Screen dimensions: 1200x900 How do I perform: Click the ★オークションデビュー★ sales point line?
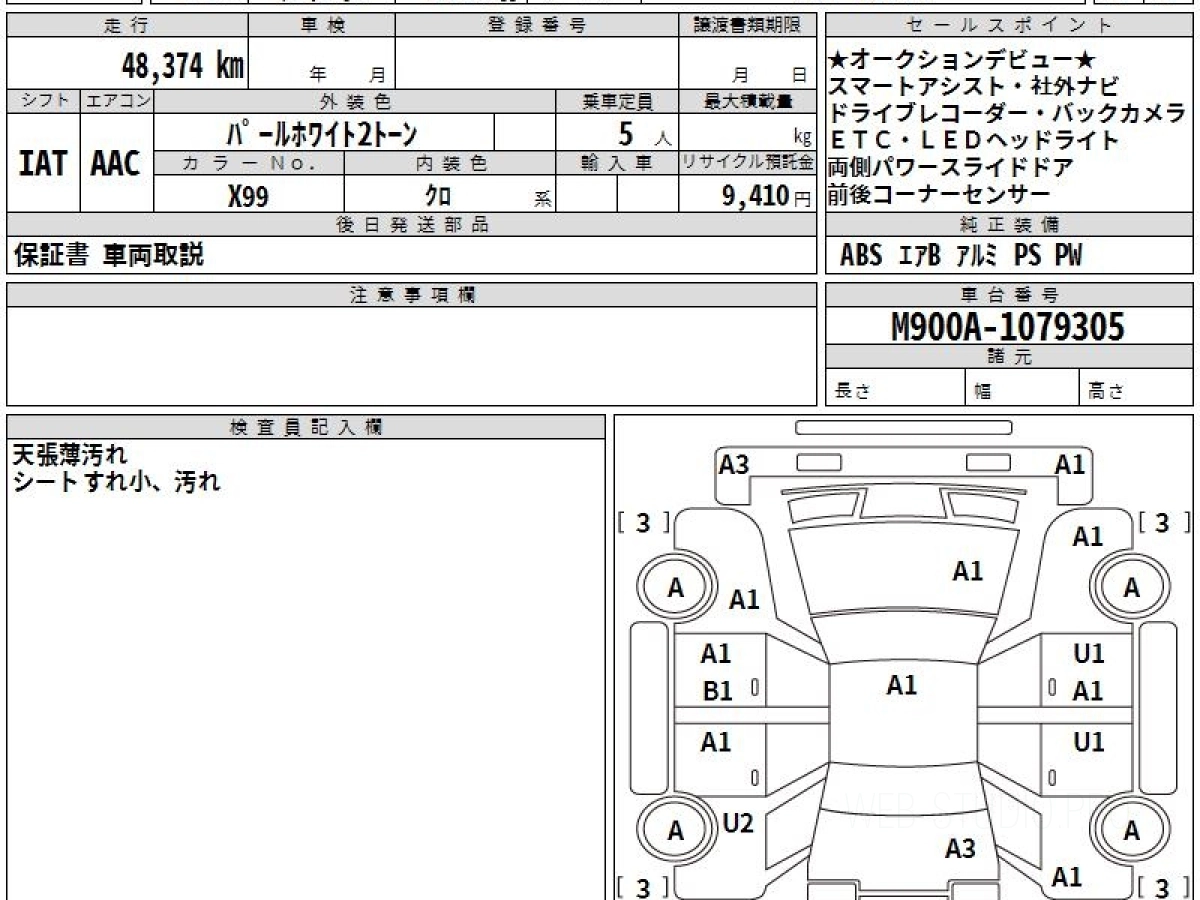coord(963,60)
